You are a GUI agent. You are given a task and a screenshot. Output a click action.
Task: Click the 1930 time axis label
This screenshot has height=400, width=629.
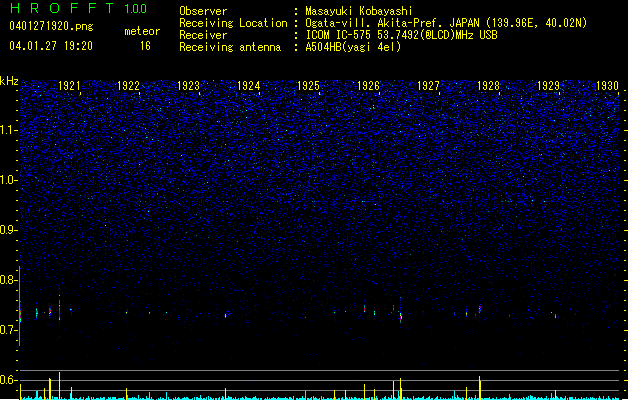coord(607,85)
